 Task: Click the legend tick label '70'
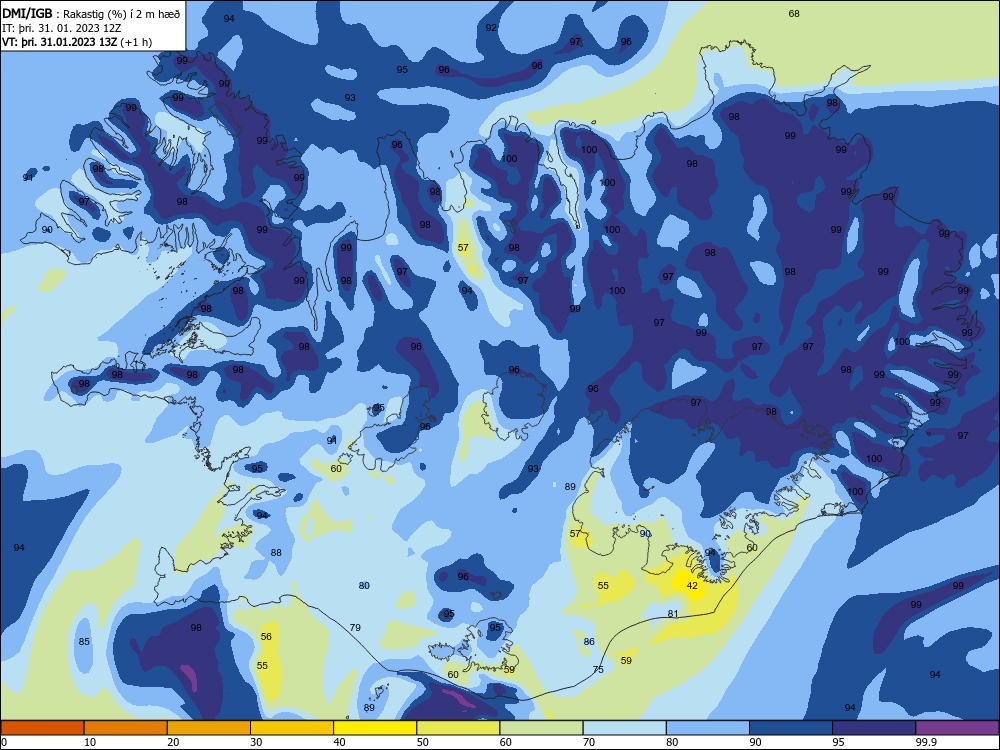pos(589,742)
